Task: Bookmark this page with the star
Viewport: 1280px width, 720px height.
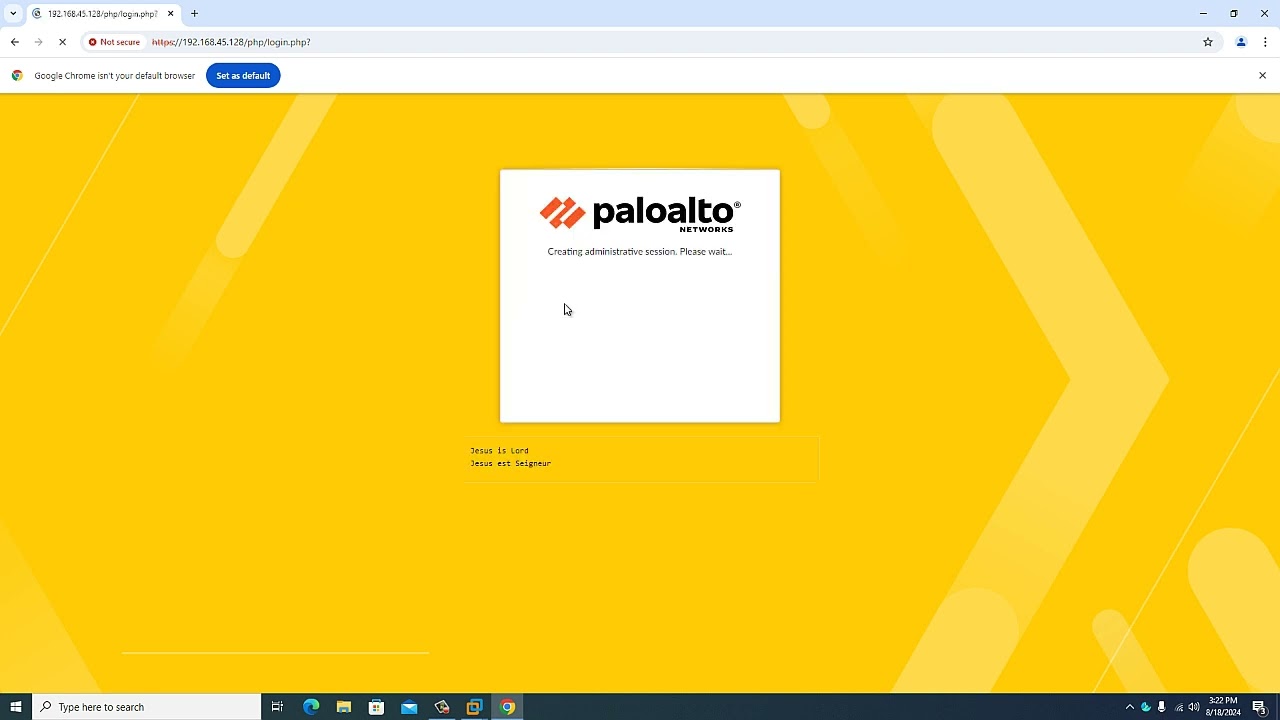Action: coord(1208,42)
